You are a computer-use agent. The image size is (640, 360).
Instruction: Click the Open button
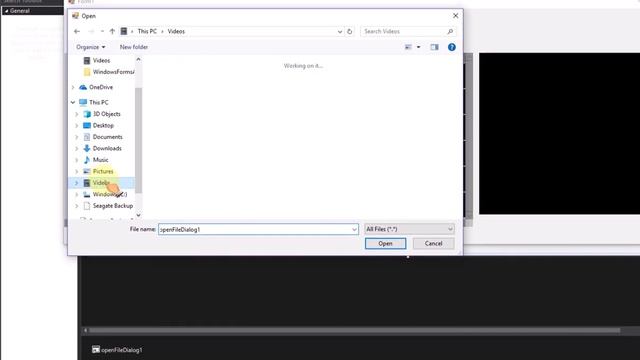(385, 244)
